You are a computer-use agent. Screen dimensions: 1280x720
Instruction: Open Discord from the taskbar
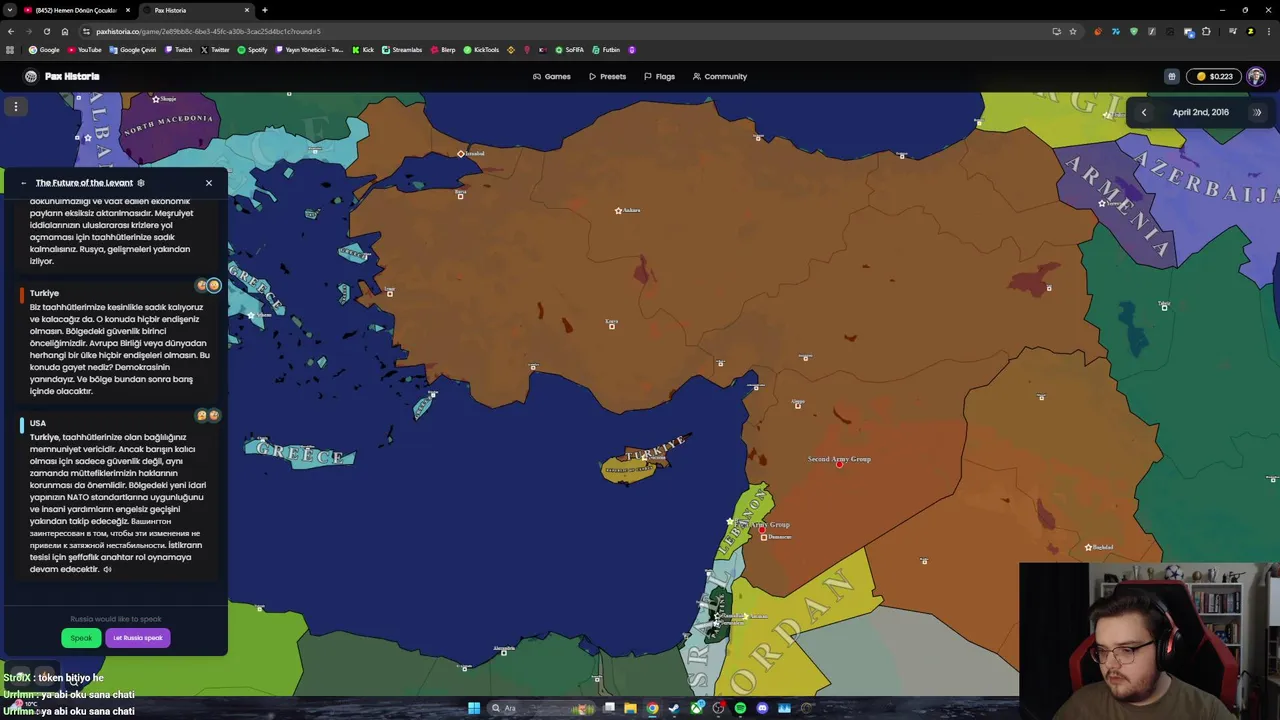(x=762, y=708)
